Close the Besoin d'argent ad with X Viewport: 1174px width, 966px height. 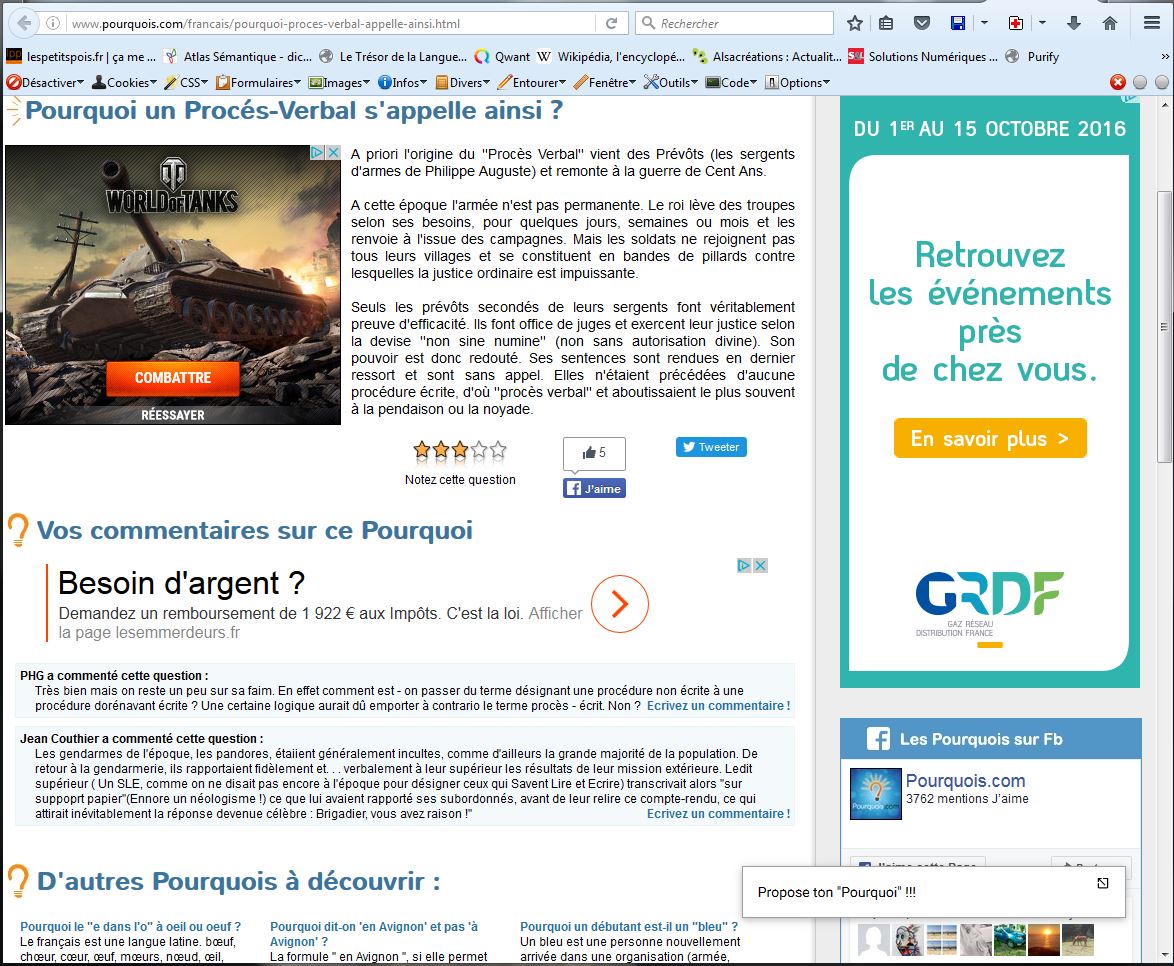[x=760, y=566]
